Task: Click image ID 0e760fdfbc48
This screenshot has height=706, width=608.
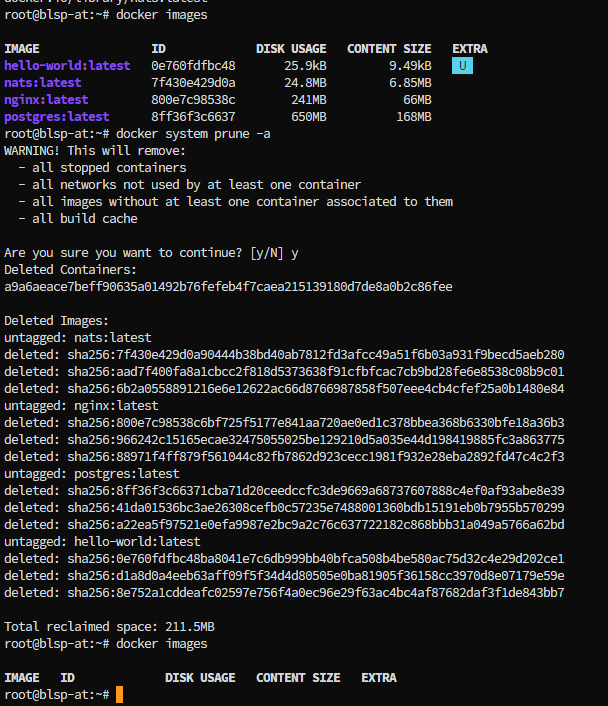Action: click(193, 66)
